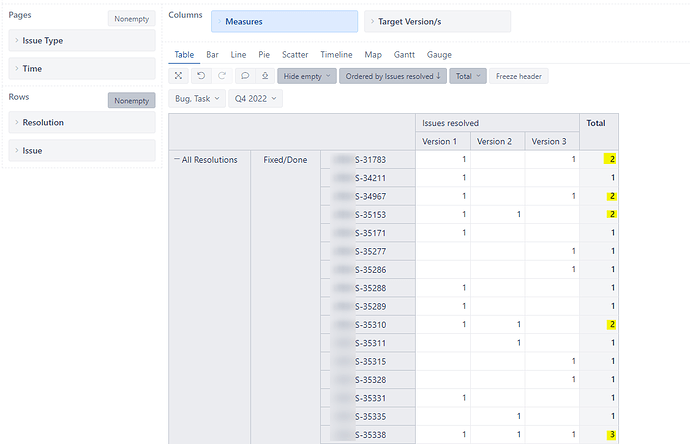Select issue row S-35311
This screenshot has width=690, height=444.
pyautogui.click(x=368, y=343)
